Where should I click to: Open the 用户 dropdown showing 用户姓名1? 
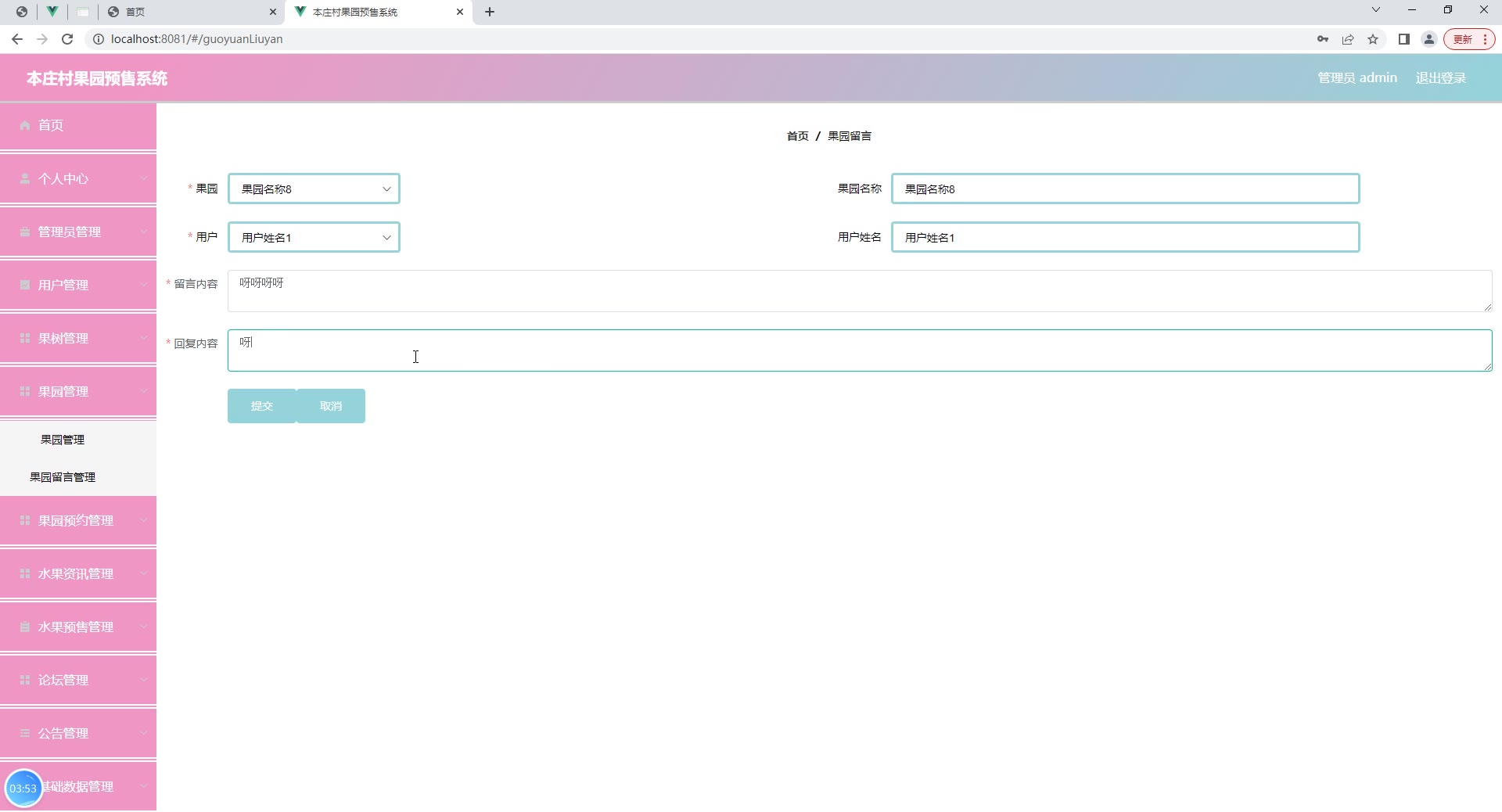(314, 237)
